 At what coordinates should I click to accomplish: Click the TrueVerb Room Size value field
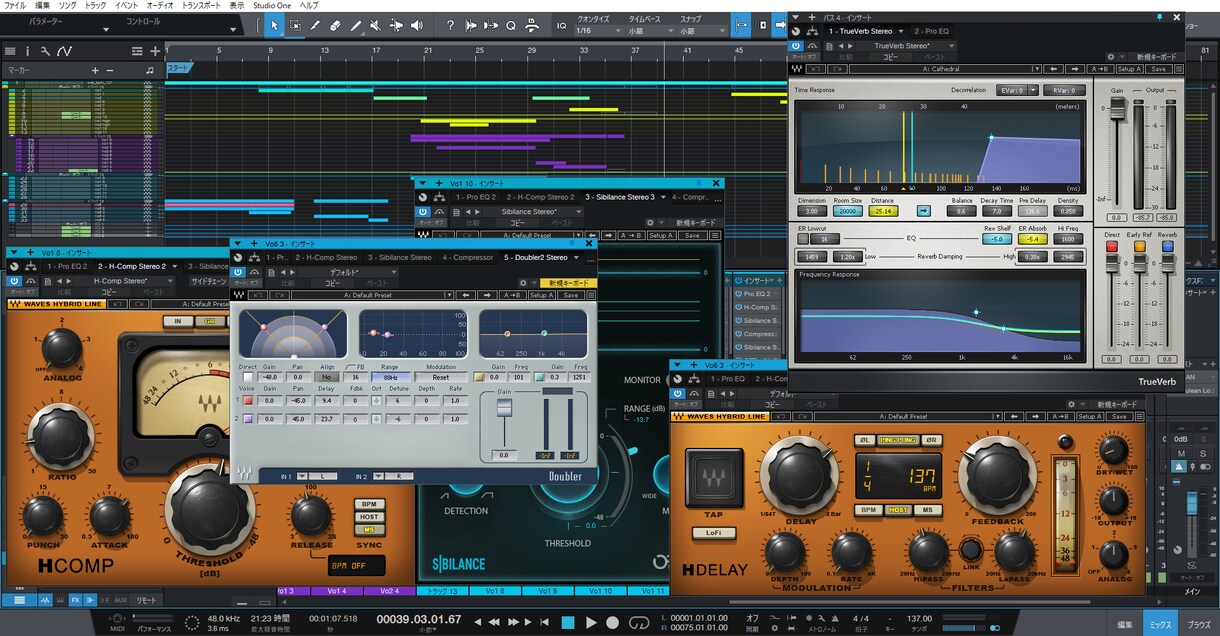847,211
